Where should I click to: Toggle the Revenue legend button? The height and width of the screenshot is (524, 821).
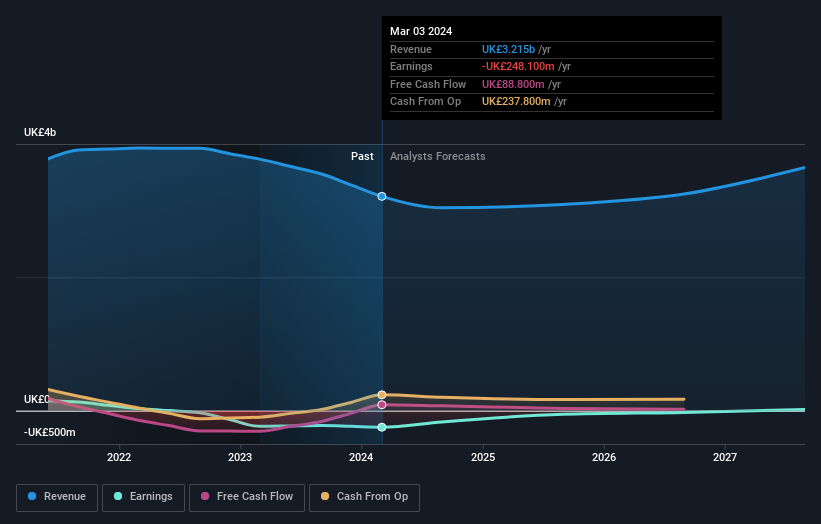click(57, 497)
